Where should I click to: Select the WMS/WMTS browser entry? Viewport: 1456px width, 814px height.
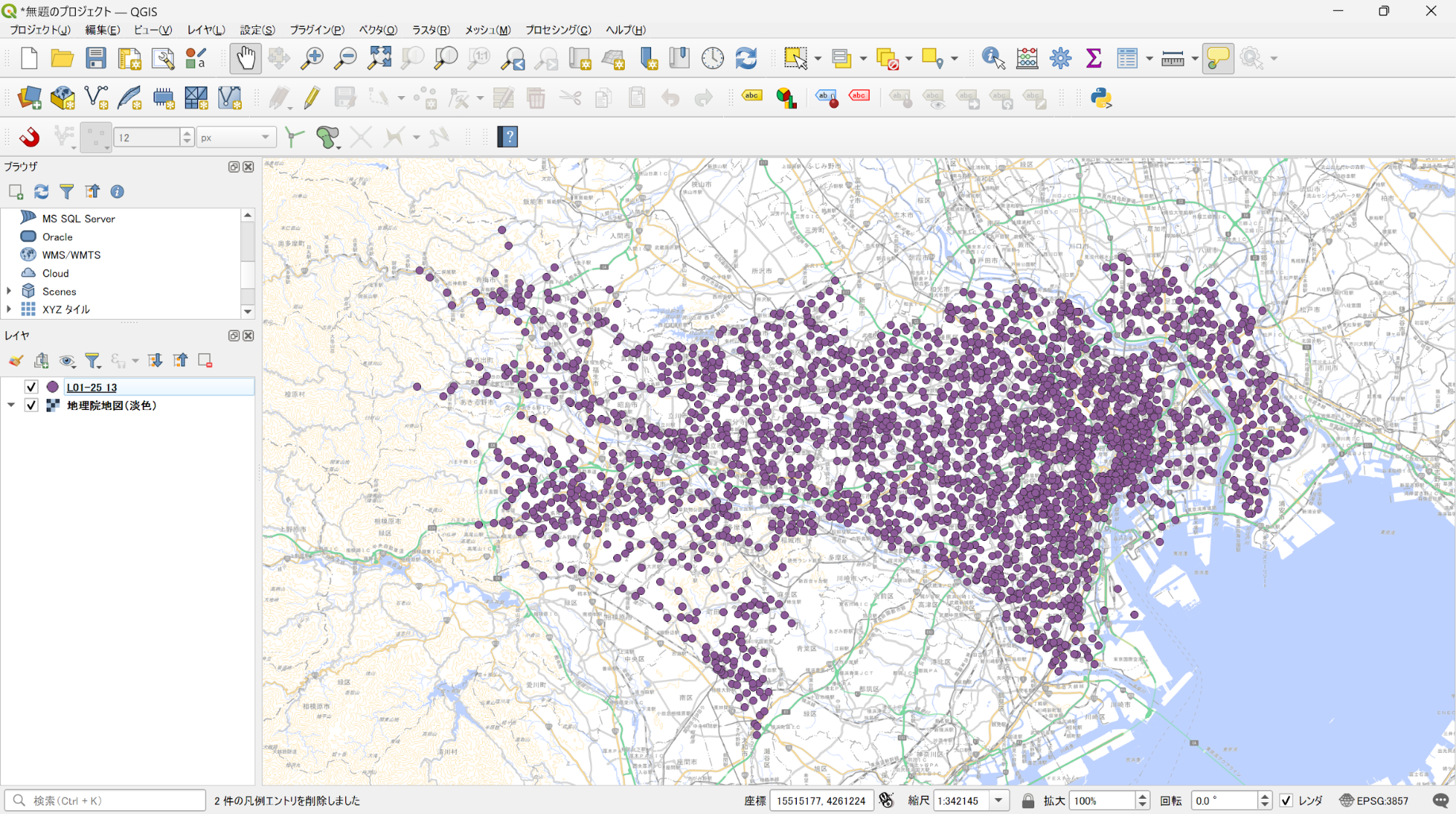coord(71,255)
